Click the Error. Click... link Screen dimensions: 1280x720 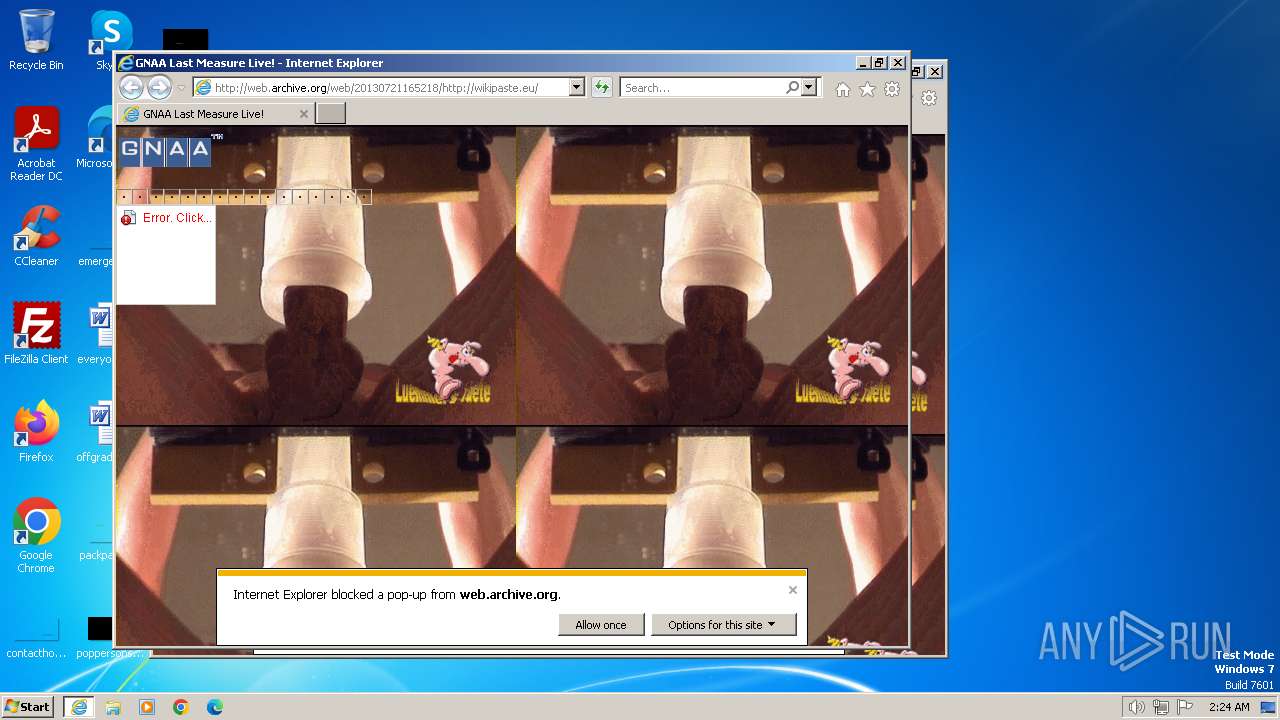point(177,218)
